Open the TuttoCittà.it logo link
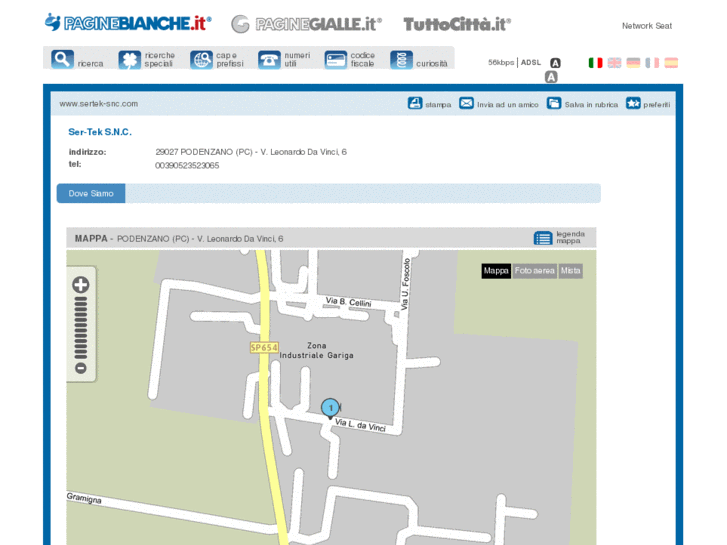727x545 pixels. (457, 24)
